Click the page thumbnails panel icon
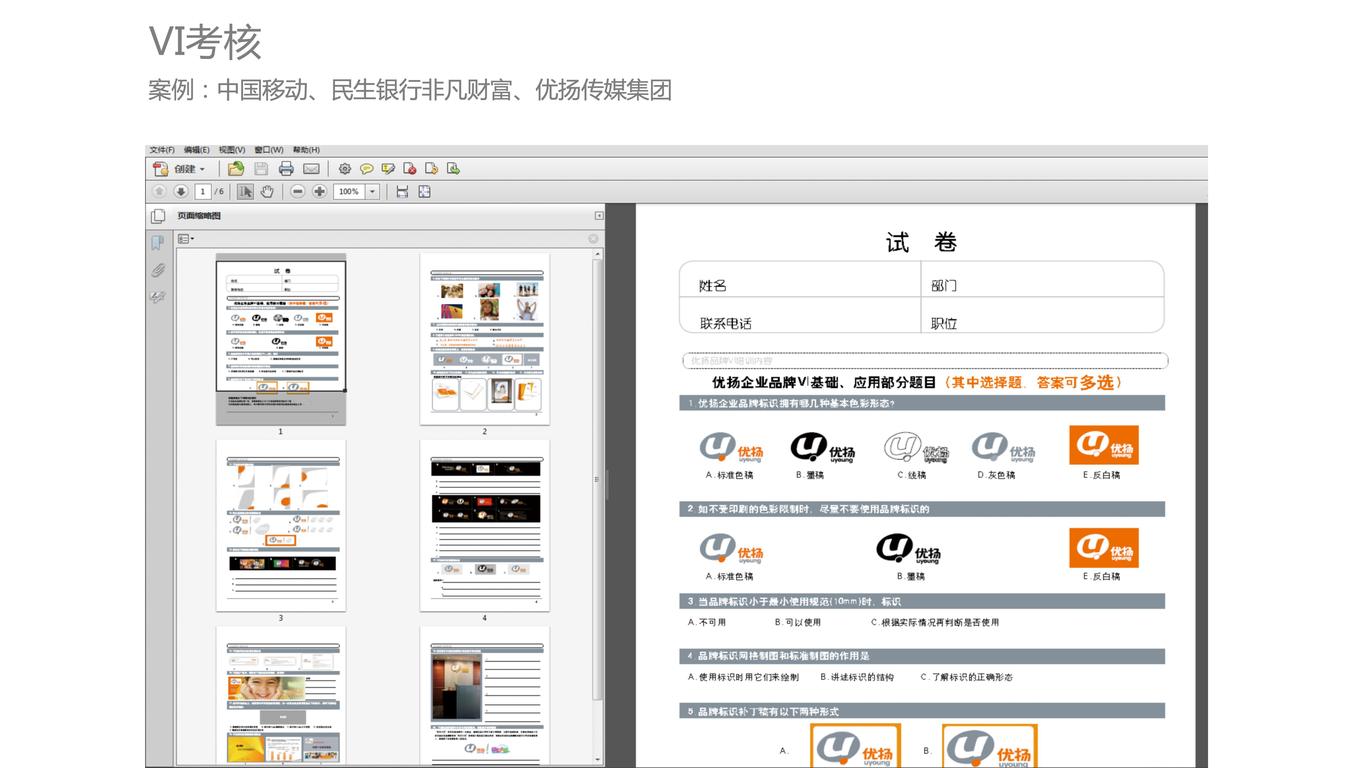The width and height of the screenshot is (1366, 768). tap(158, 216)
